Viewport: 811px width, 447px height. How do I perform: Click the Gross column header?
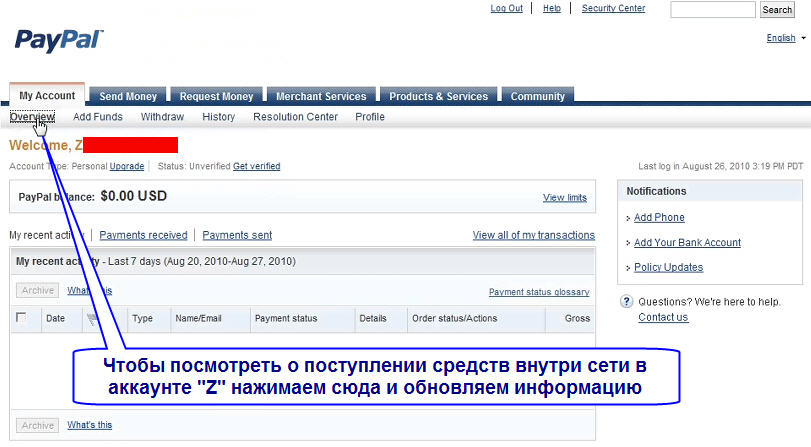[x=577, y=319]
